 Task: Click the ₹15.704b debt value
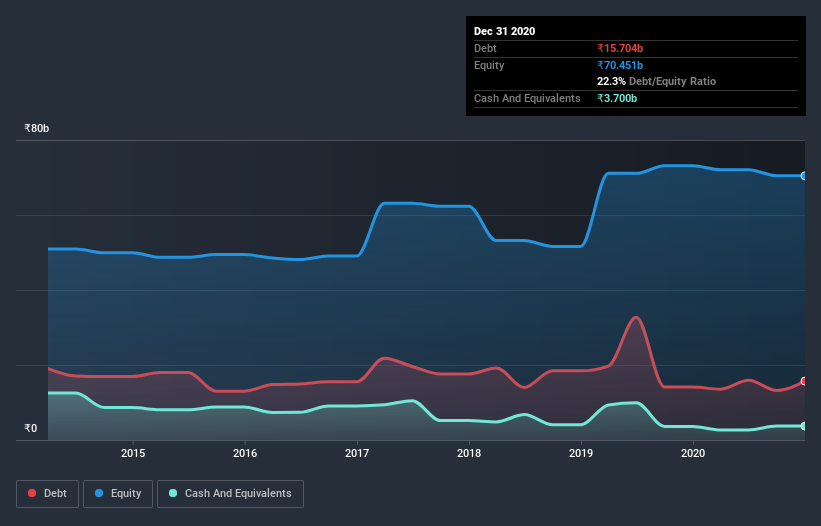620,48
